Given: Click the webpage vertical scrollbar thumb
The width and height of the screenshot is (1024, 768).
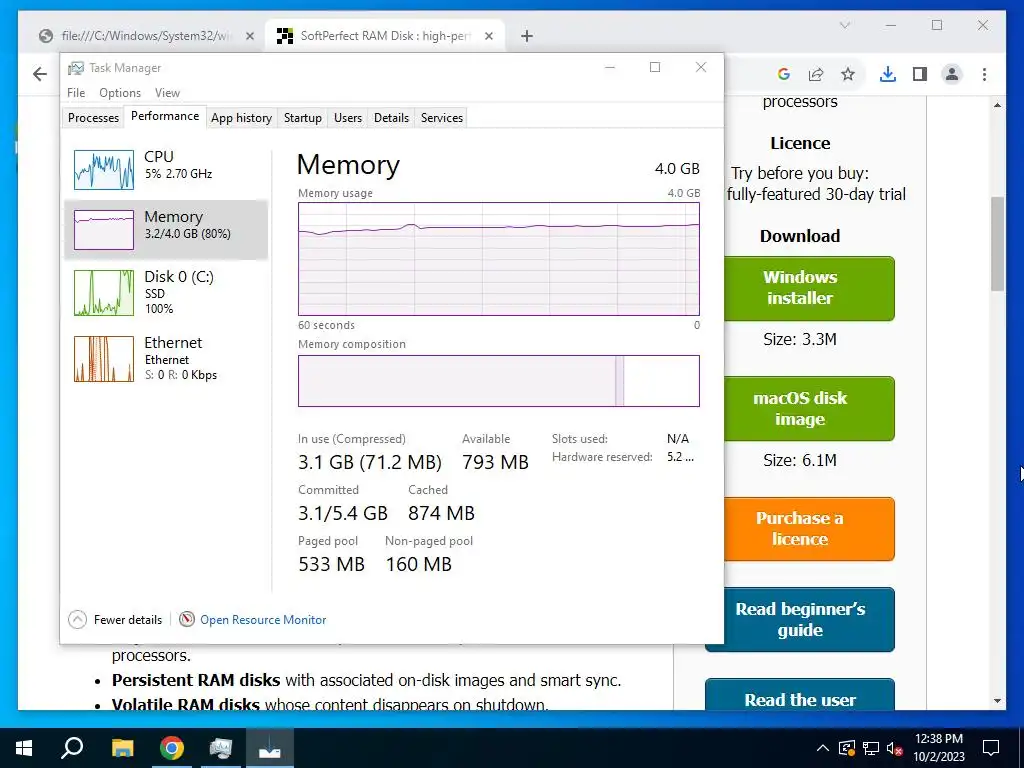Looking at the screenshot, I should click(x=997, y=244).
